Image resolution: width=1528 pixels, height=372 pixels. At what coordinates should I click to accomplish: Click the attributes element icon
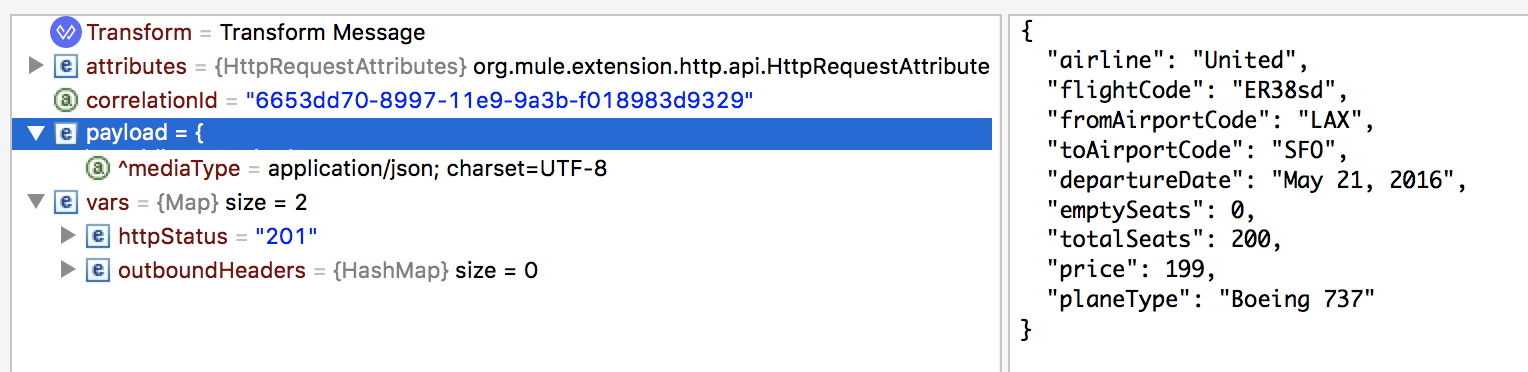click(x=66, y=67)
